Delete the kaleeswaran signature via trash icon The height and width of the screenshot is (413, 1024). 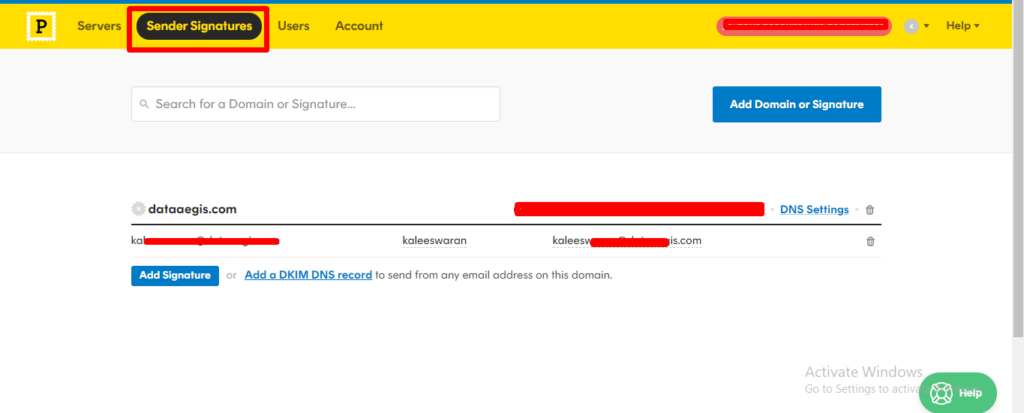point(869,241)
